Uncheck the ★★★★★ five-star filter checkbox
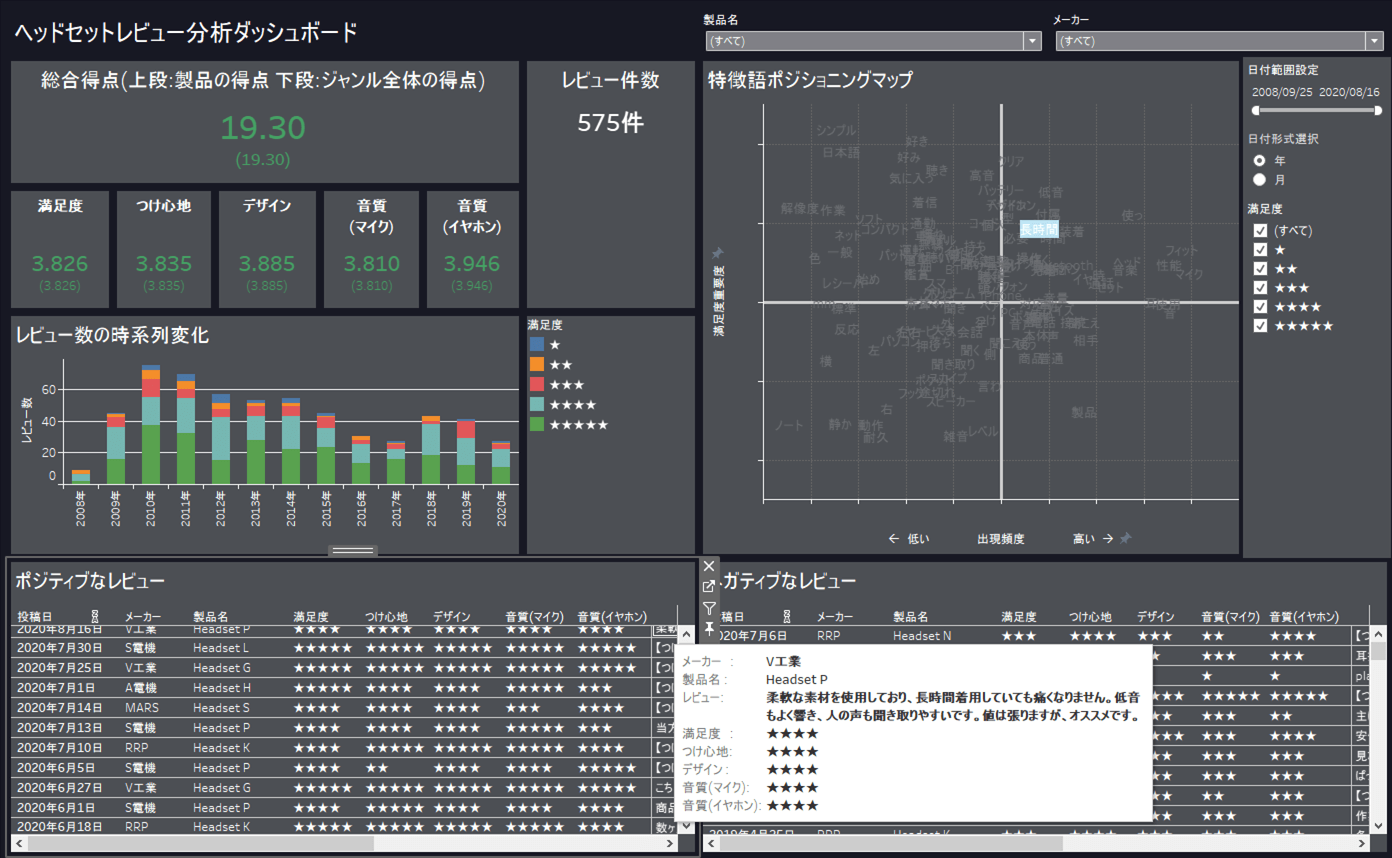This screenshot has height=858, width=1392. [x=1260, y=326]
